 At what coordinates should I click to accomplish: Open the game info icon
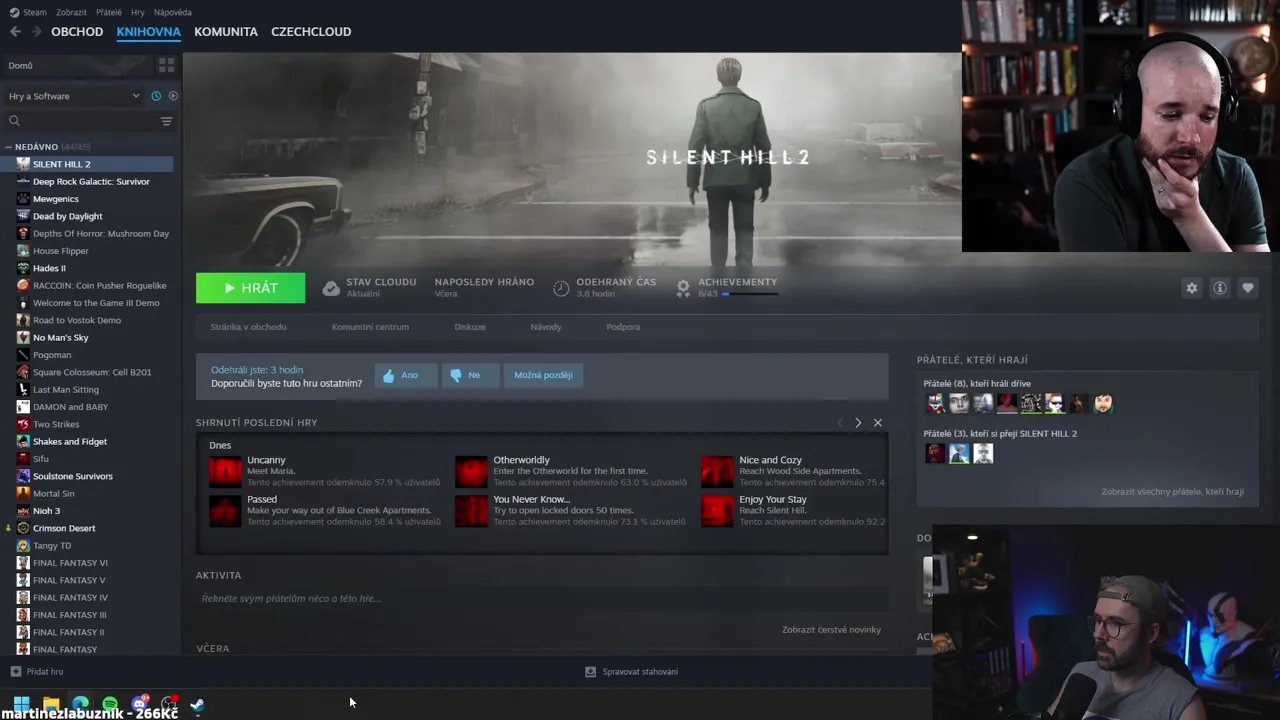pyautogui.click(x=1219, y=288)
